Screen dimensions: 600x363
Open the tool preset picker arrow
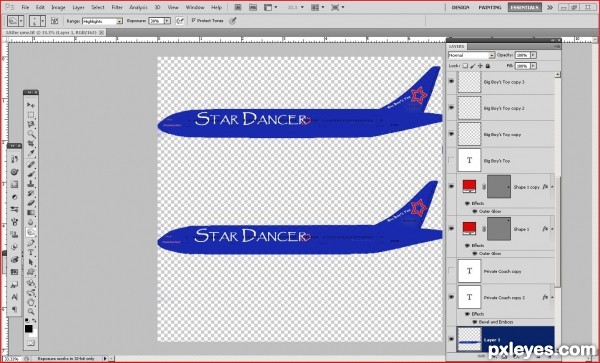[21, 21]
